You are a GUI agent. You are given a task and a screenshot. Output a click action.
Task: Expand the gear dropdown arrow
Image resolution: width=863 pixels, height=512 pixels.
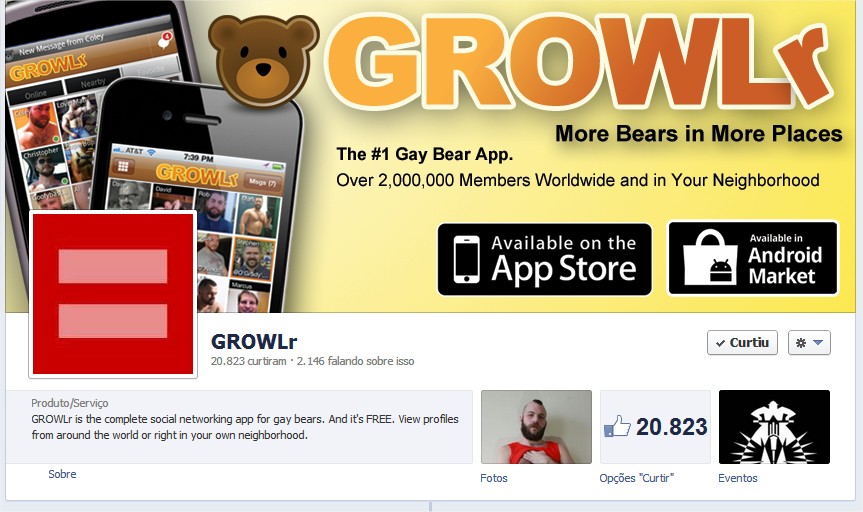coord(818,342)
